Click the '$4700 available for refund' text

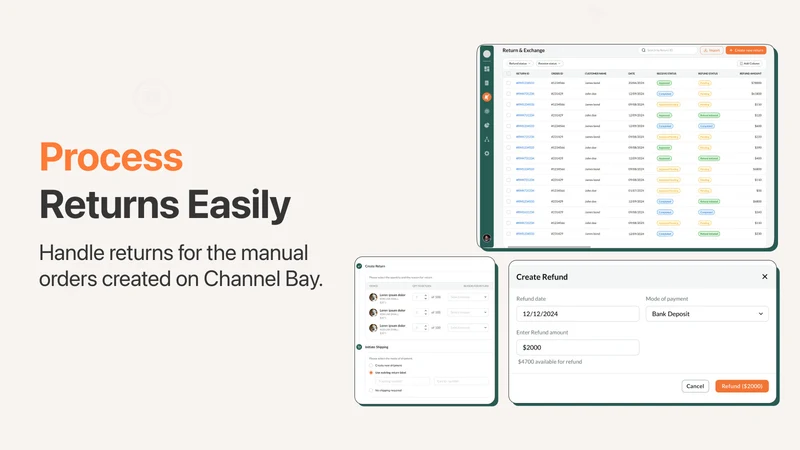point(550,362)
